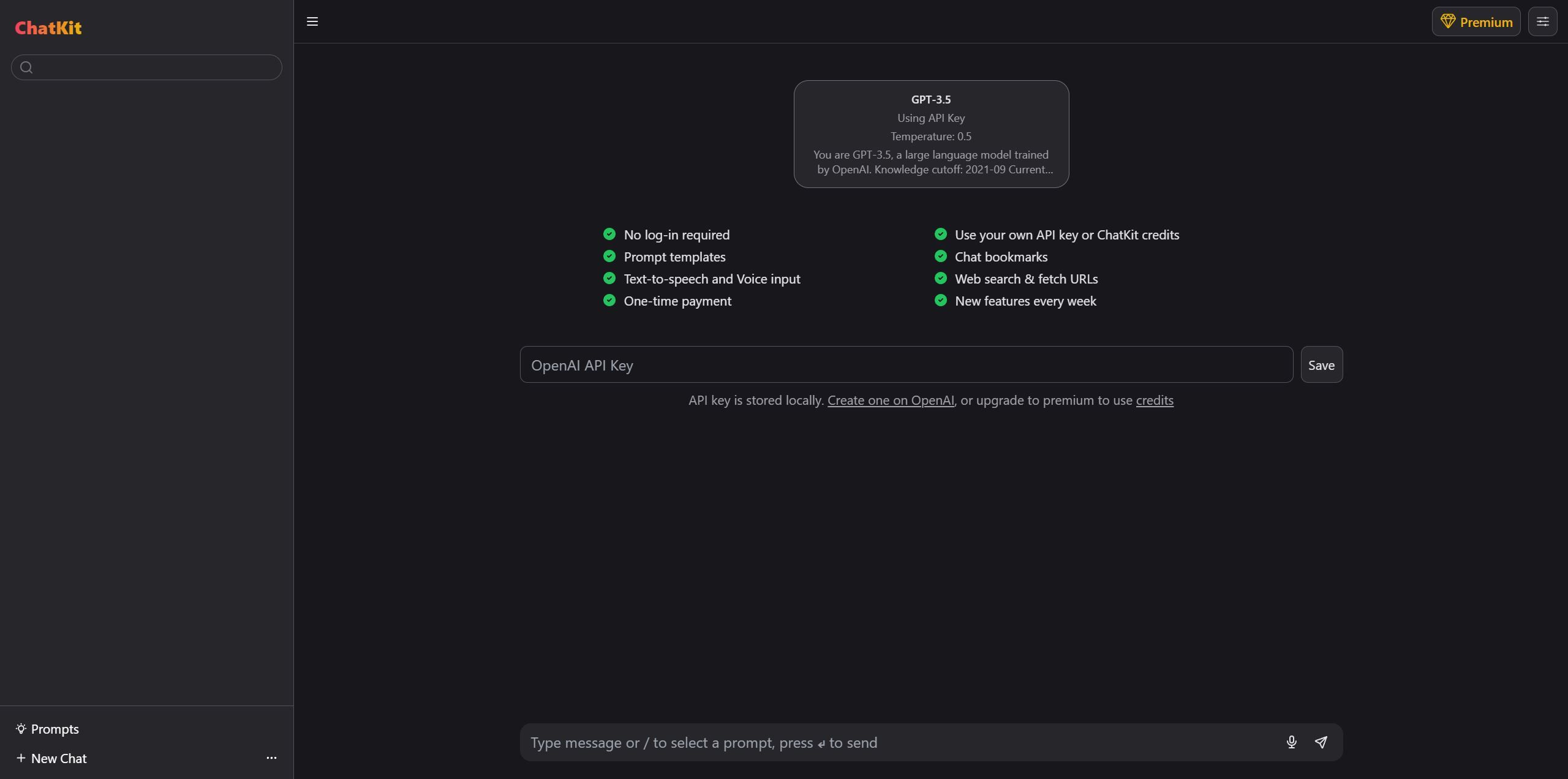The height and width of the screenshot is (779, 1568).
Task: Click the Save API key button
Action: tap(1321, 364)
